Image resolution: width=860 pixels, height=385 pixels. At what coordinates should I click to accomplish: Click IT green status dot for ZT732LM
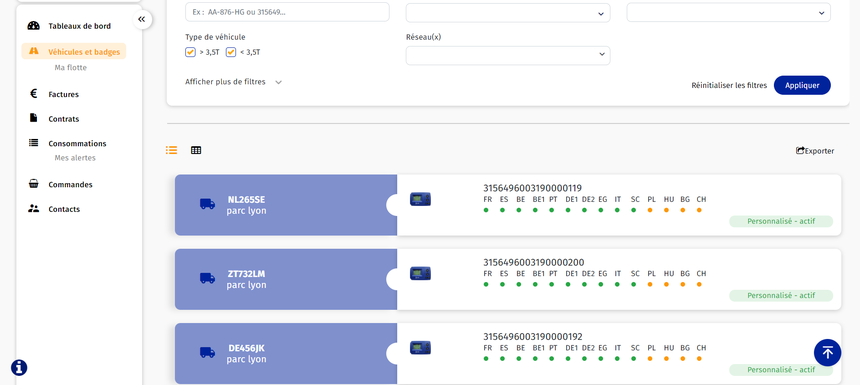[x=617, y=284]
